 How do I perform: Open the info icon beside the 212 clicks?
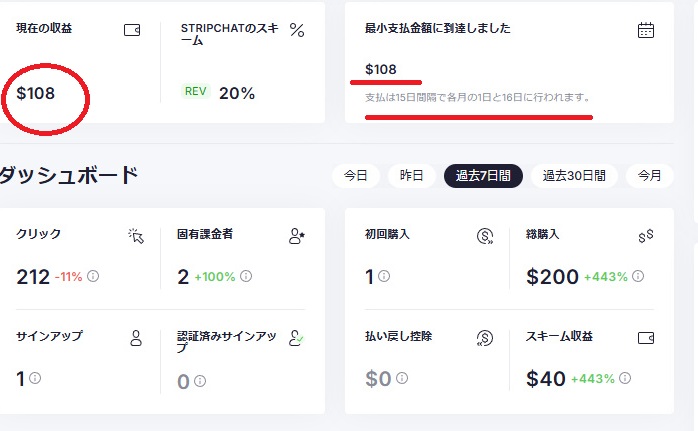click(x=93, y=276)
